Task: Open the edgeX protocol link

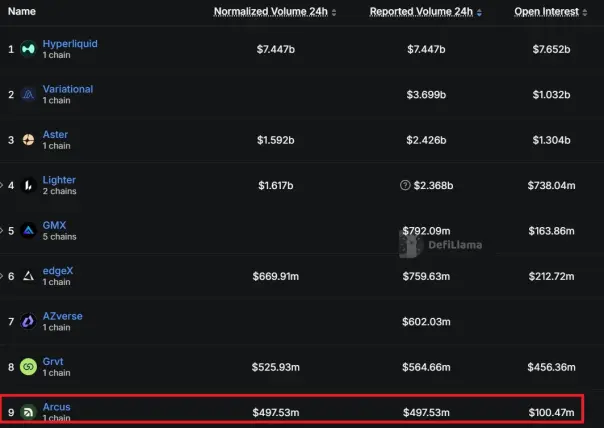Action: point(58,271)
